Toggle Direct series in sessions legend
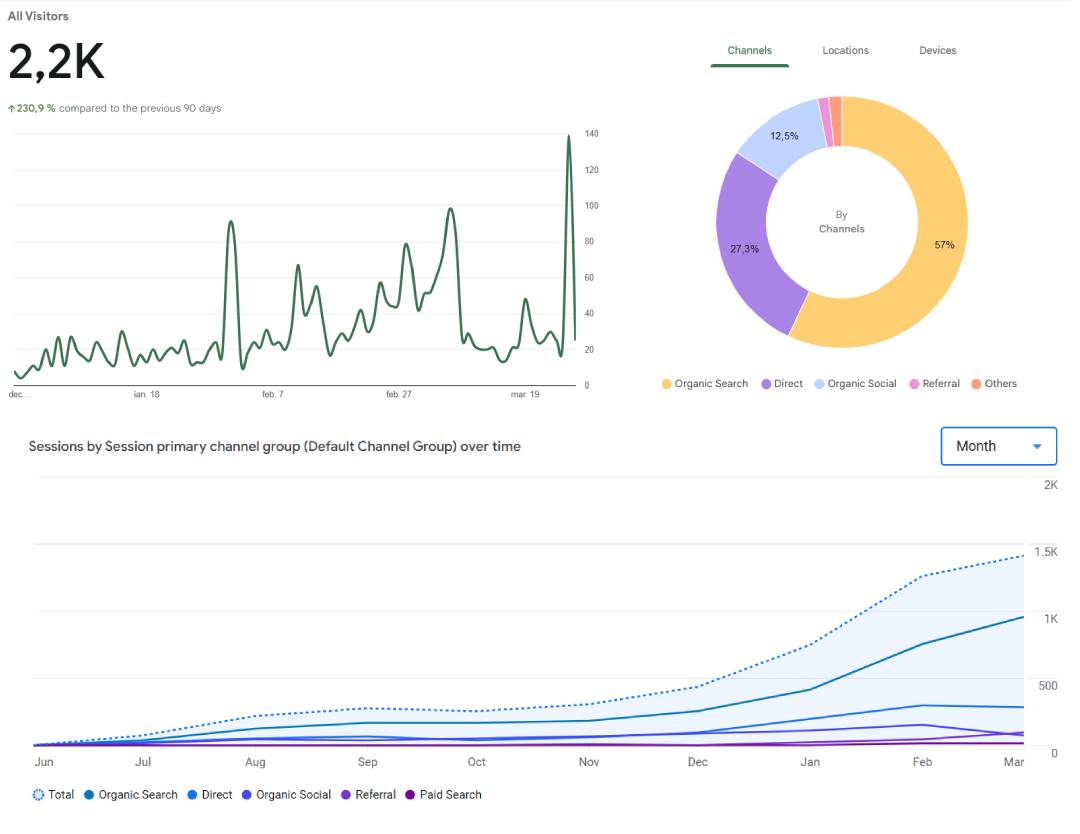The height and width of the screenshot is (834, 1080). [x=192, y=795]
